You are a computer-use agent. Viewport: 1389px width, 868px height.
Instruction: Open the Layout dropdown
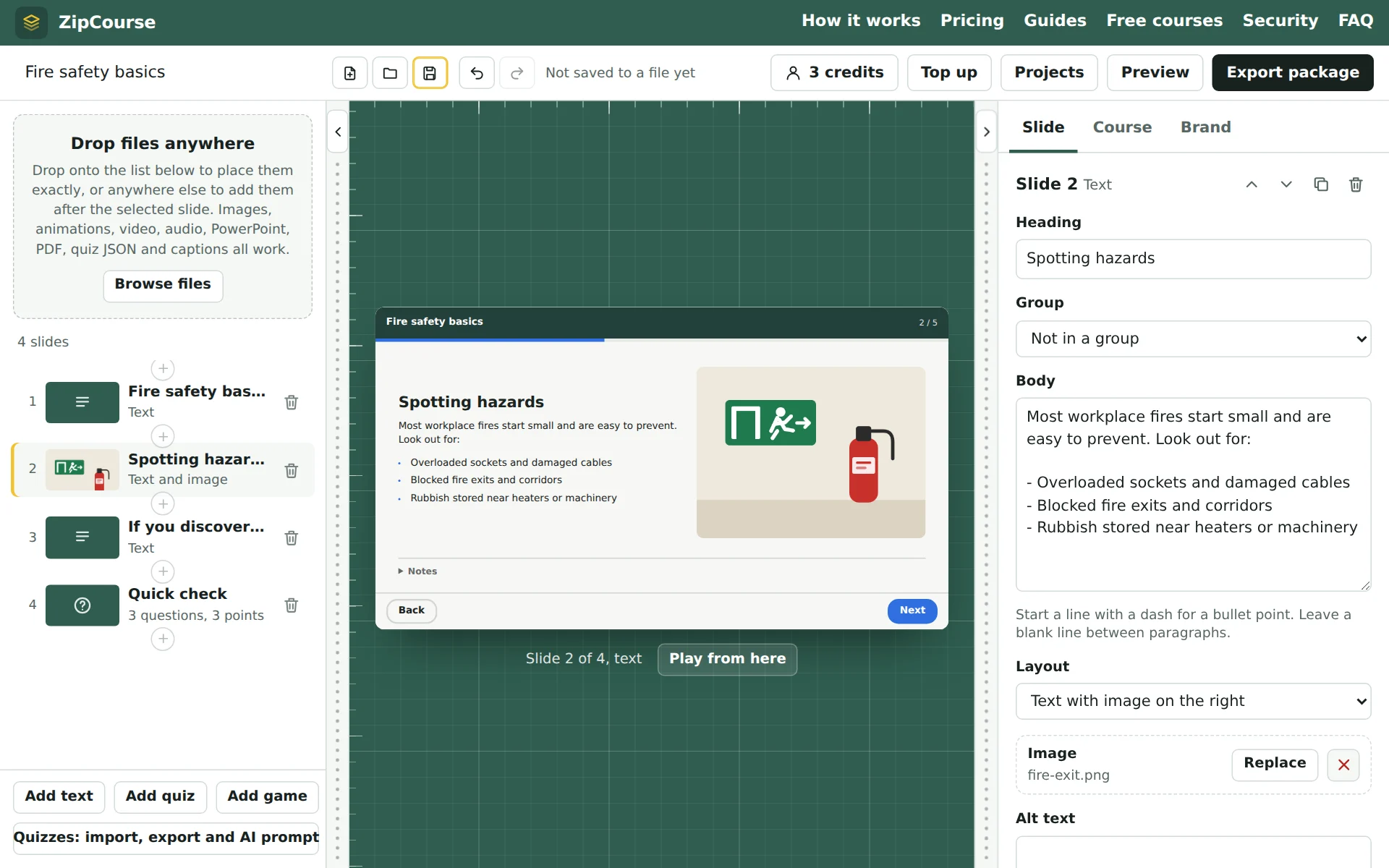[x=1193, y=701]
